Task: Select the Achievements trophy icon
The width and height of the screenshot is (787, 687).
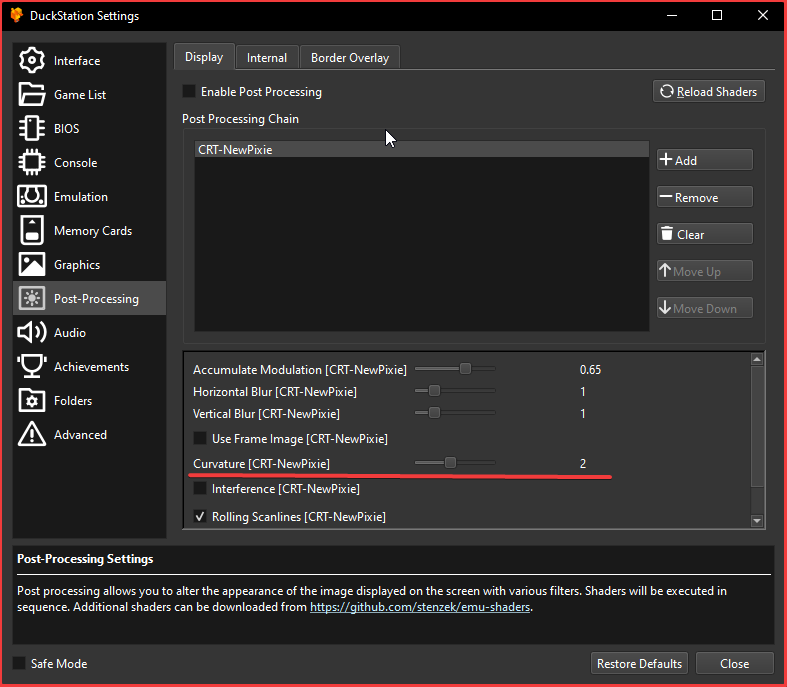Action: click(x=32, y=366)
